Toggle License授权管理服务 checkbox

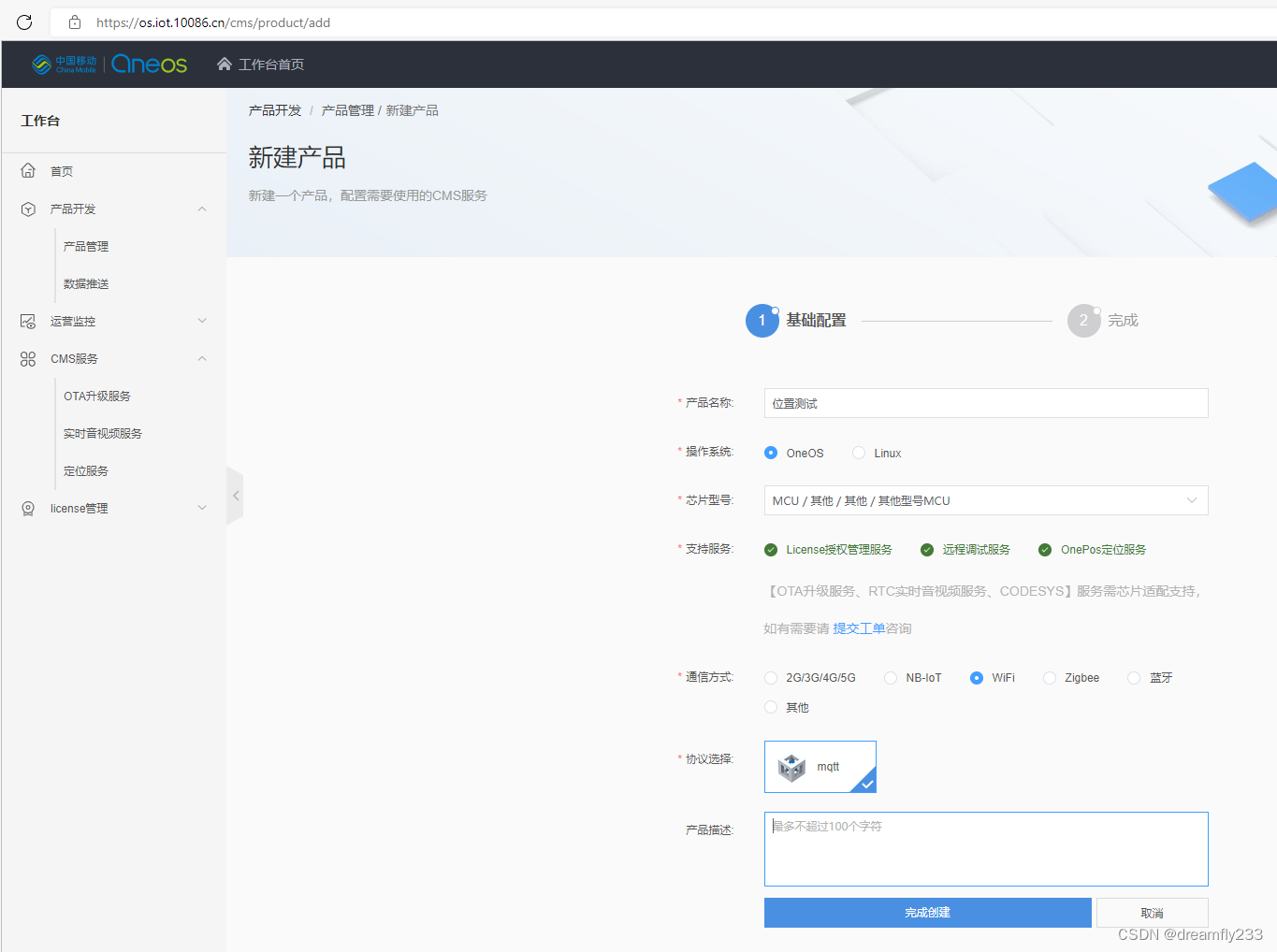click(771, 550)
